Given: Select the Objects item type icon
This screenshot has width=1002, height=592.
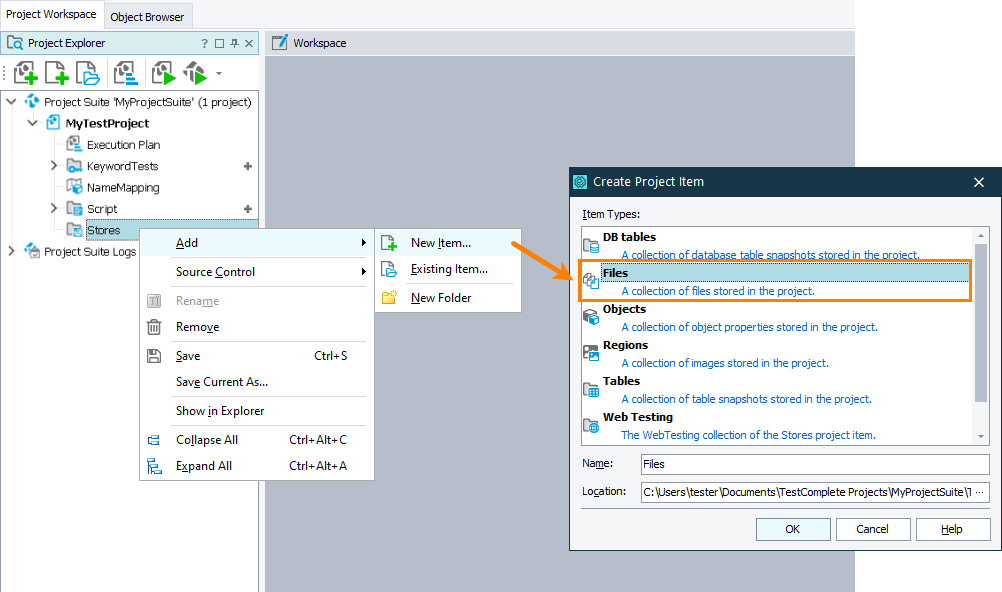Looking at the screenshot, I should (x=590, y=315).
